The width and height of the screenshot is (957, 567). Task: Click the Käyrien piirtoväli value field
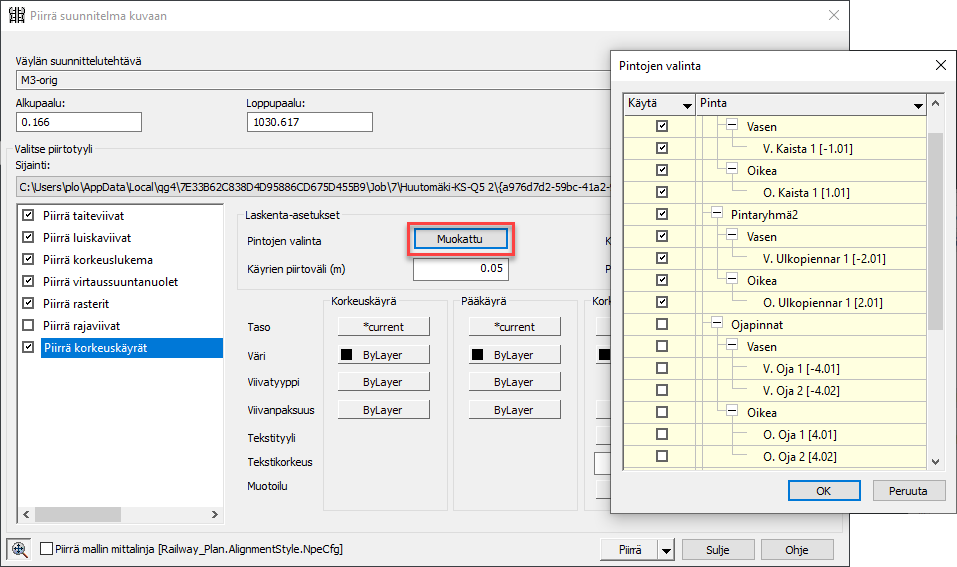(x=461, y=269)
